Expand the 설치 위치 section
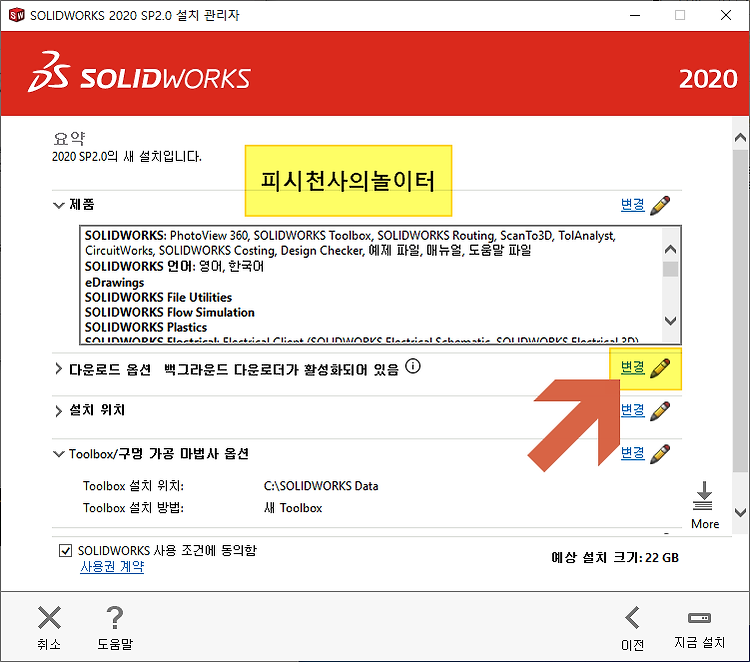The height and width of the screenshot is (662, 750). click(58, 411)
